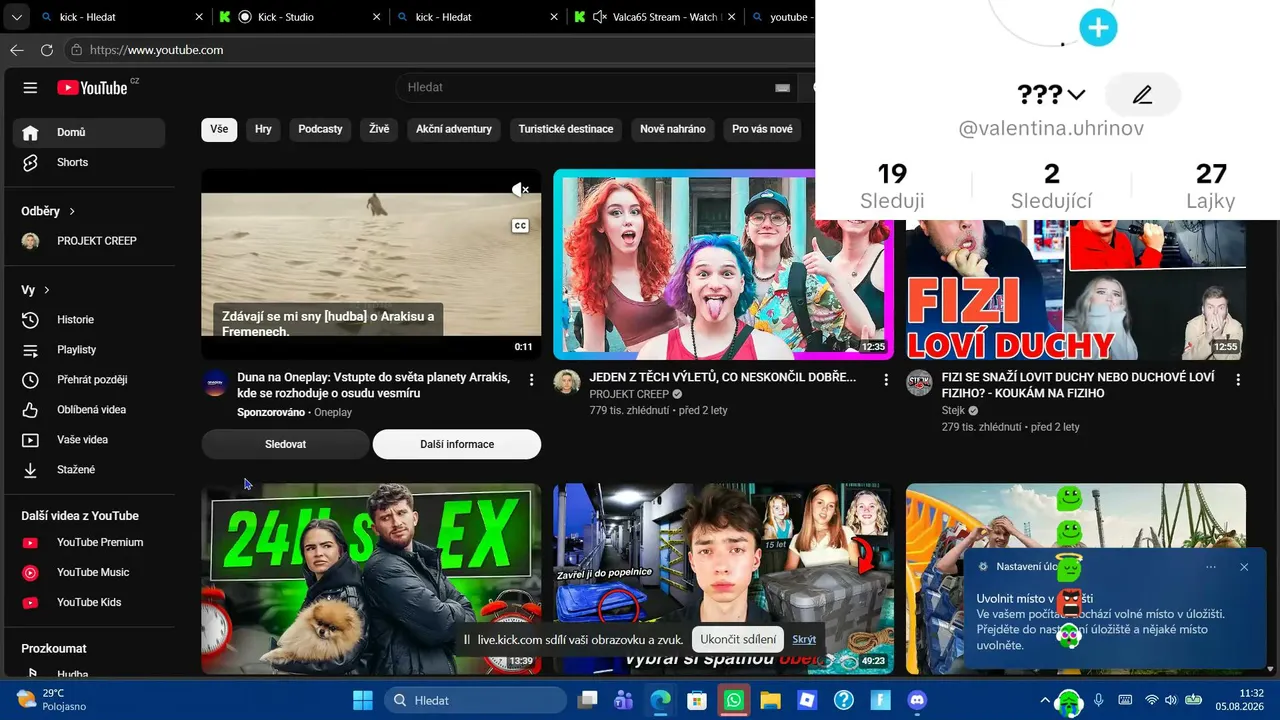Image resolution: width=1280 pixels, height=720 pixels.
Task: Open Discord from the taskbar
Action: 917,700
